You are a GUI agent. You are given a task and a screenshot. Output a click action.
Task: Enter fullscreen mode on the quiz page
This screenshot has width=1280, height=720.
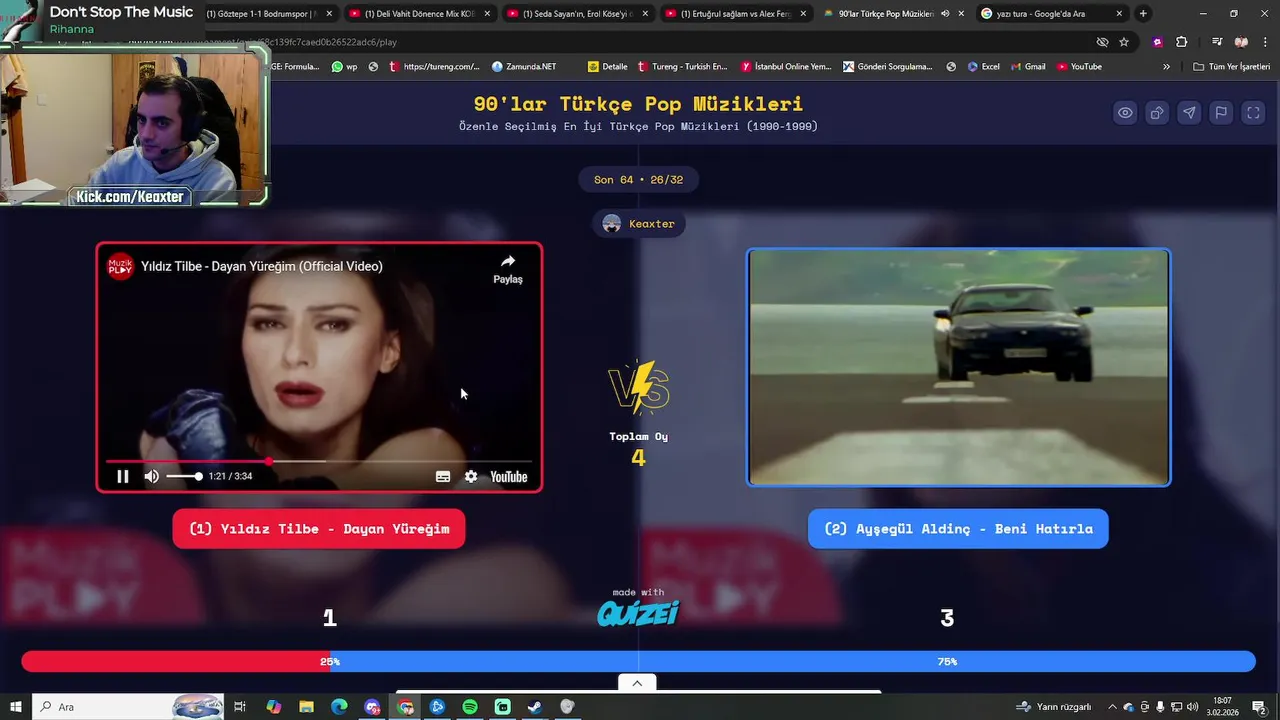click(1253, 113)
